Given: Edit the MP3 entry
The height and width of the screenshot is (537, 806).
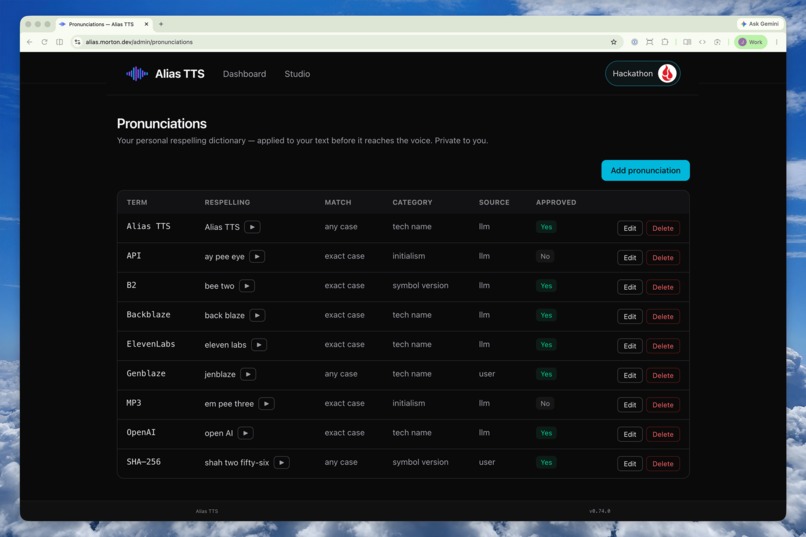Looking at the screenshot, I should (x=630, y=405).
